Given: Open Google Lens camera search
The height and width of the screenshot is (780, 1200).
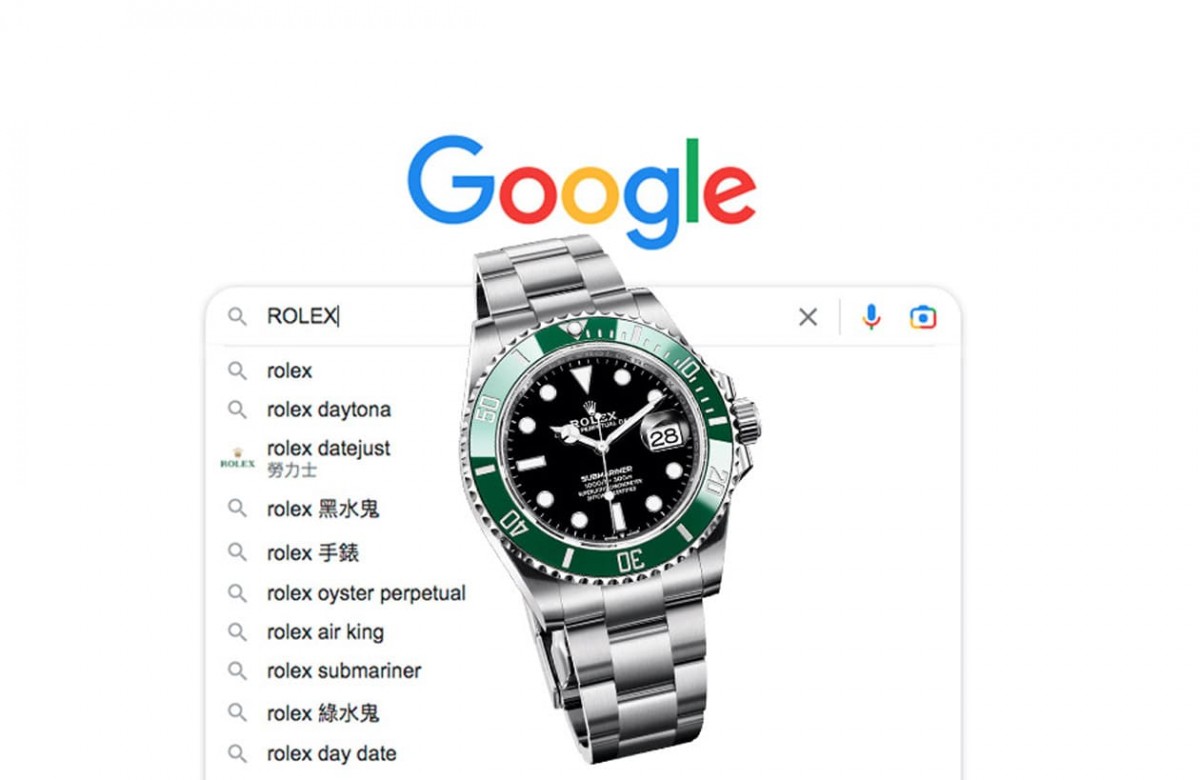Looking at the screenshot, I should coord(923,317).
